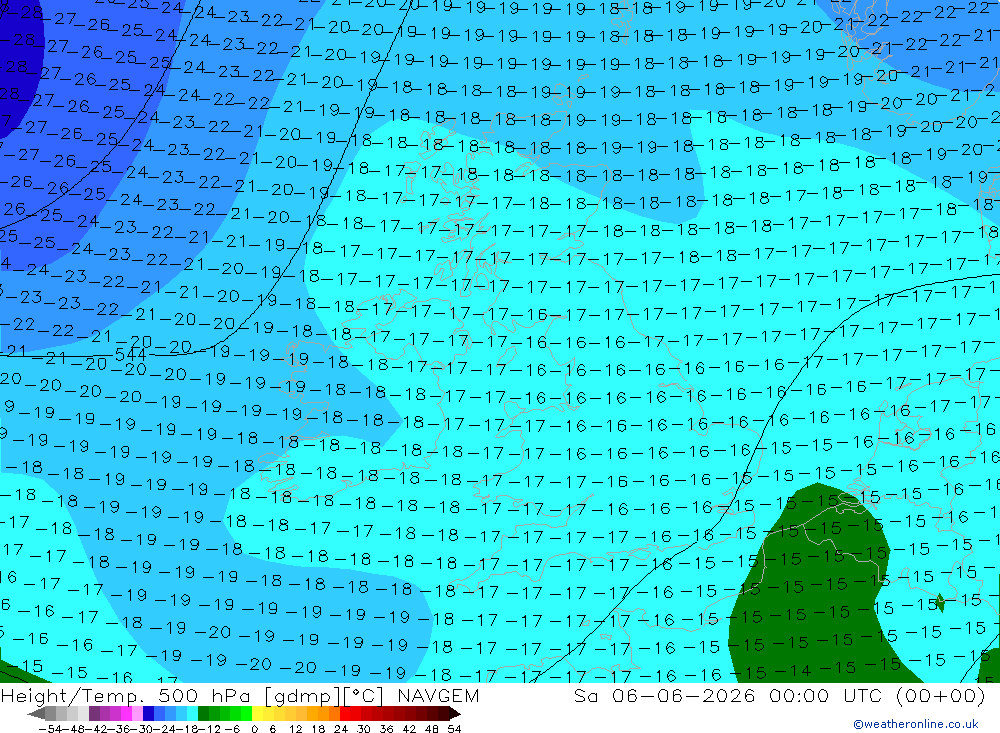
Task: Click the '-14' temperature value on the map
Action: pyautogui.click(x=792, y=670)
